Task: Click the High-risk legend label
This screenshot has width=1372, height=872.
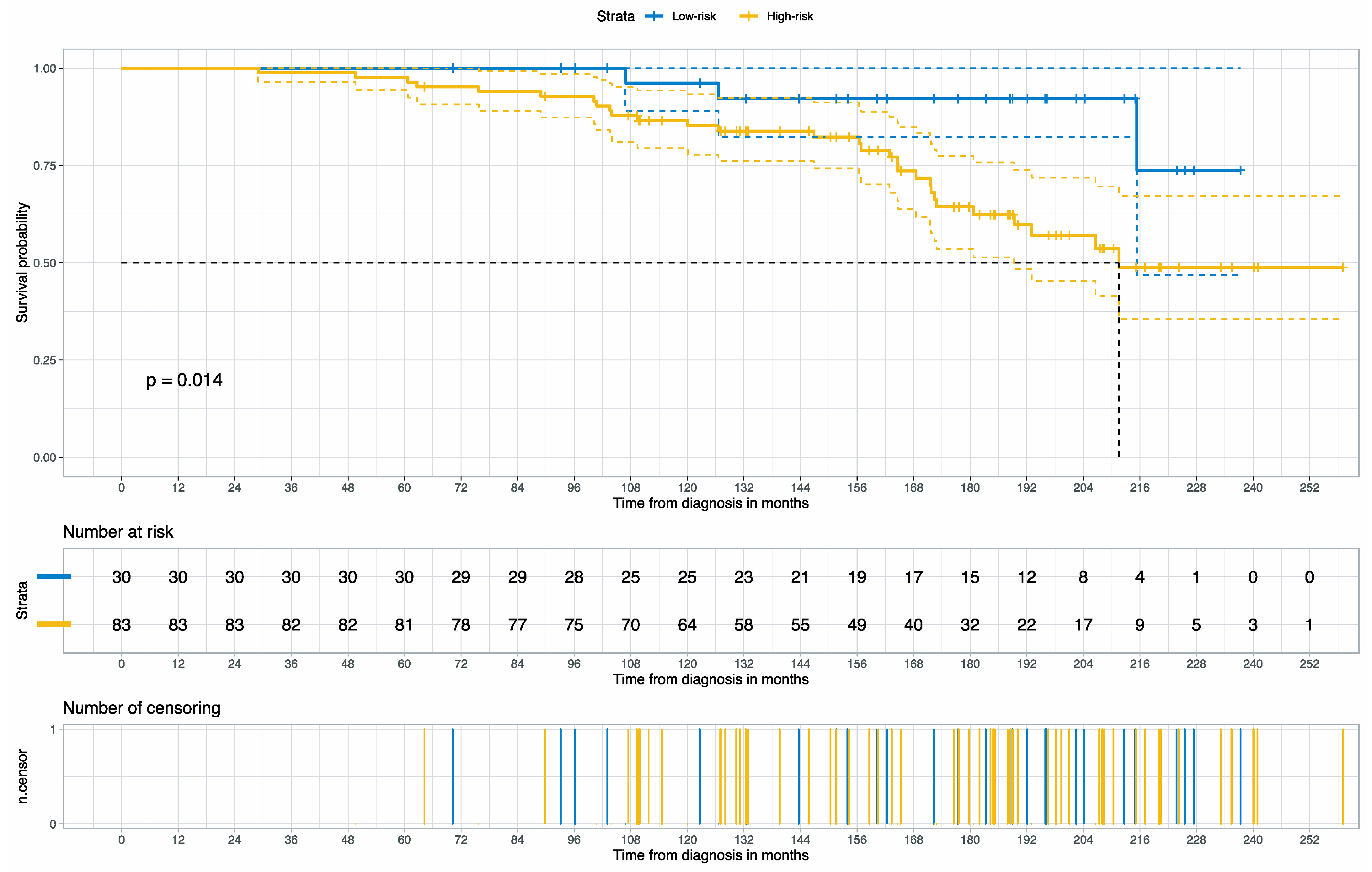Action: coord(790,17)
